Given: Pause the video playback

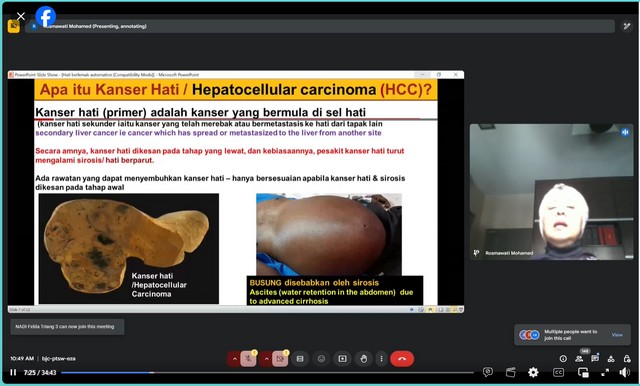Looking at the screenshot, I should 13,372.
